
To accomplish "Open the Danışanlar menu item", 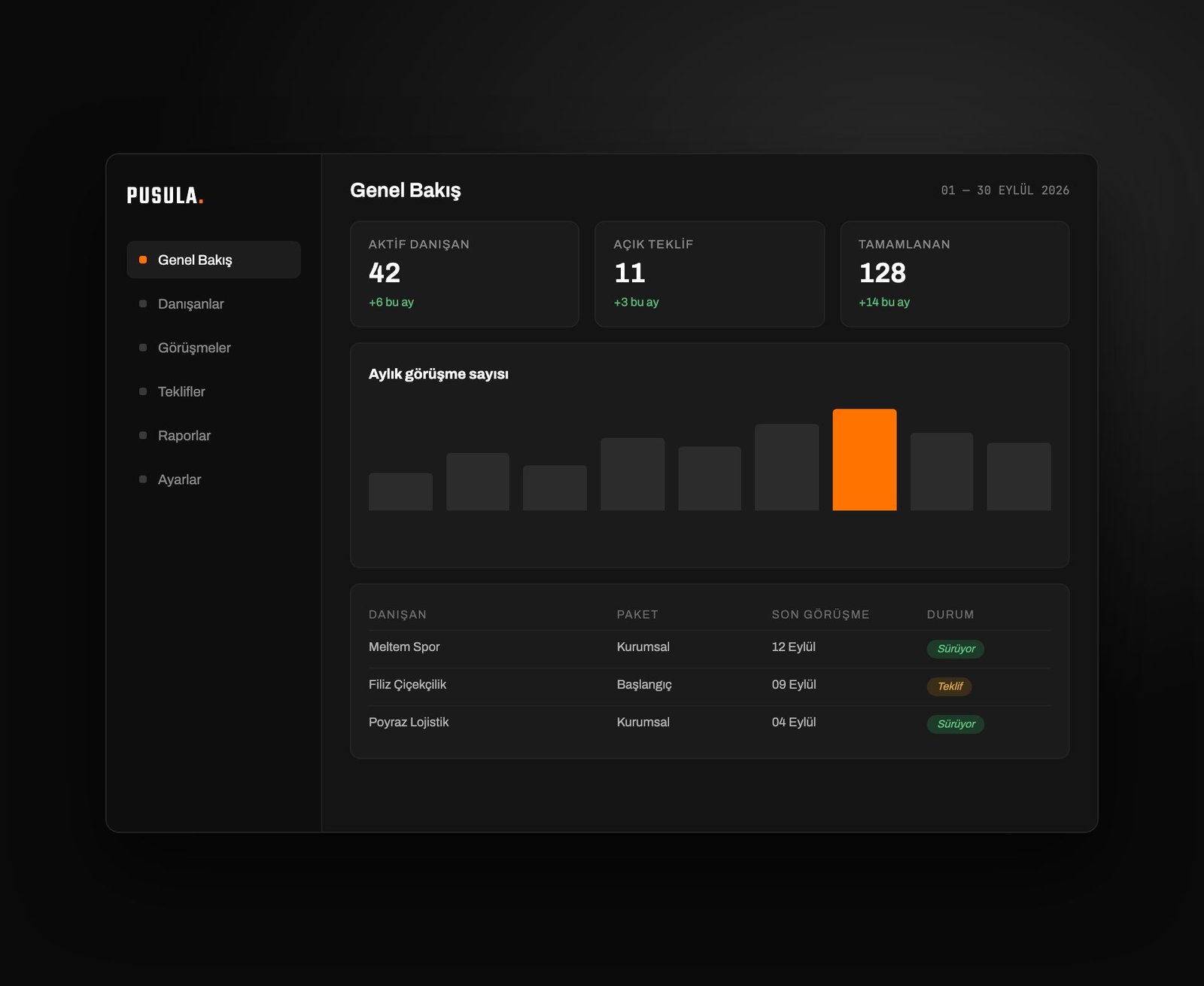I will tap(214, 303).
